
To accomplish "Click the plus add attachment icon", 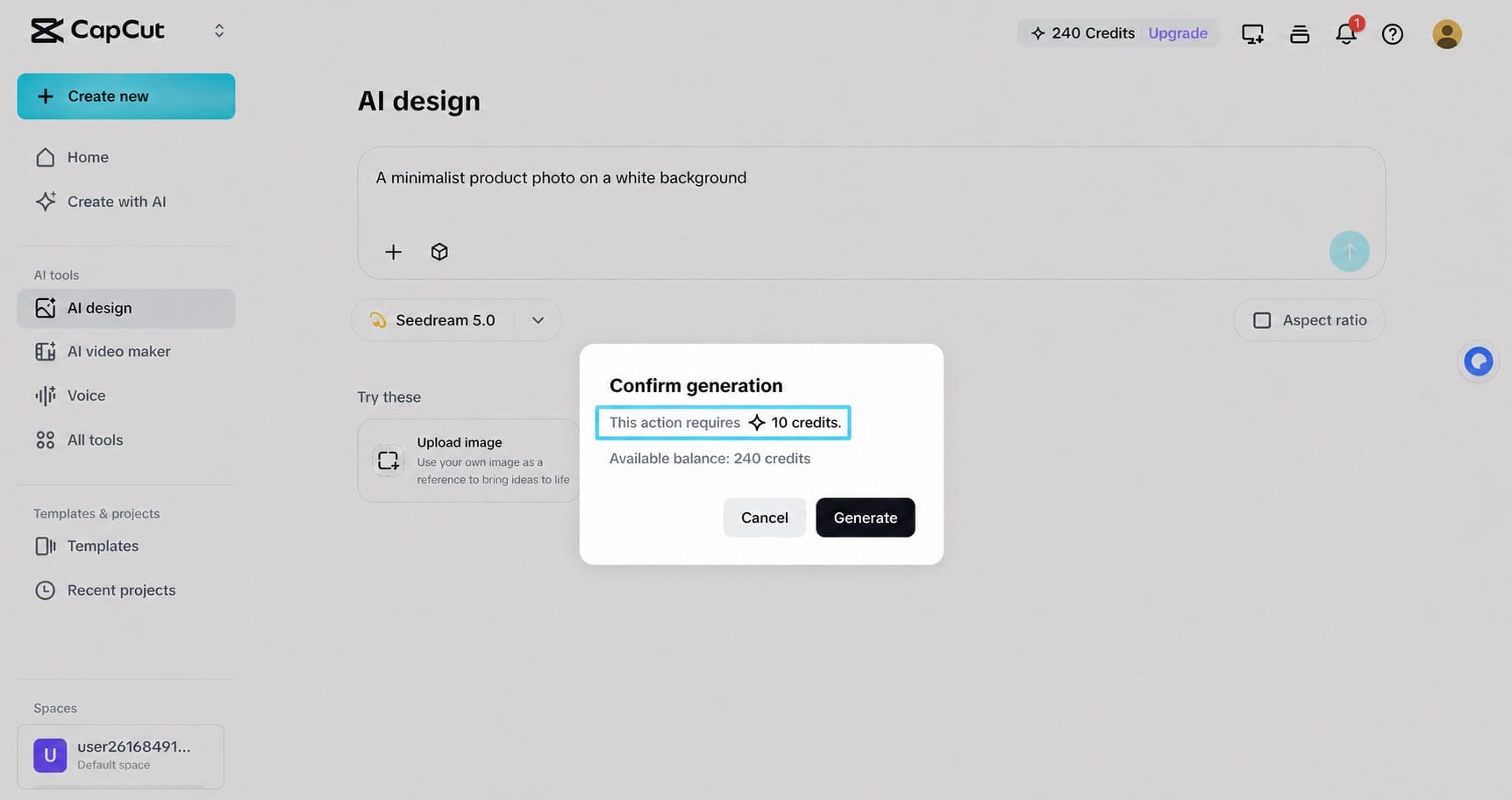I will [394, 253].
